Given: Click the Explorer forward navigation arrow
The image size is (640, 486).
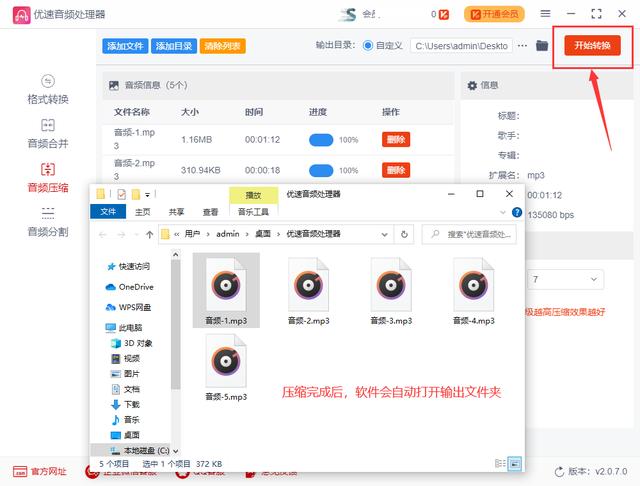Looking at the screenshot, I should pyautogui.click(x=121, y=234).
